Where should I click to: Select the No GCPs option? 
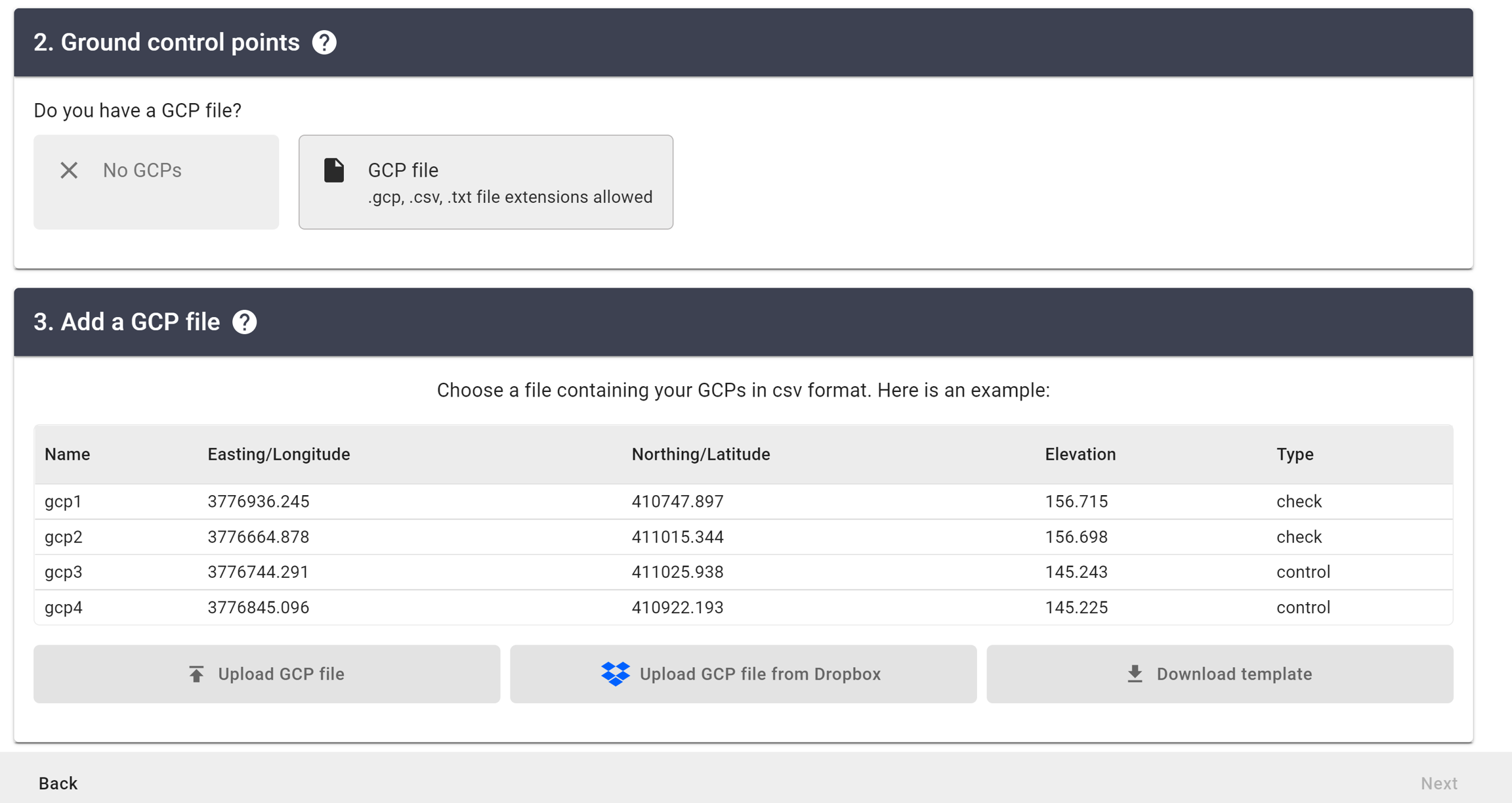point(156,182)
